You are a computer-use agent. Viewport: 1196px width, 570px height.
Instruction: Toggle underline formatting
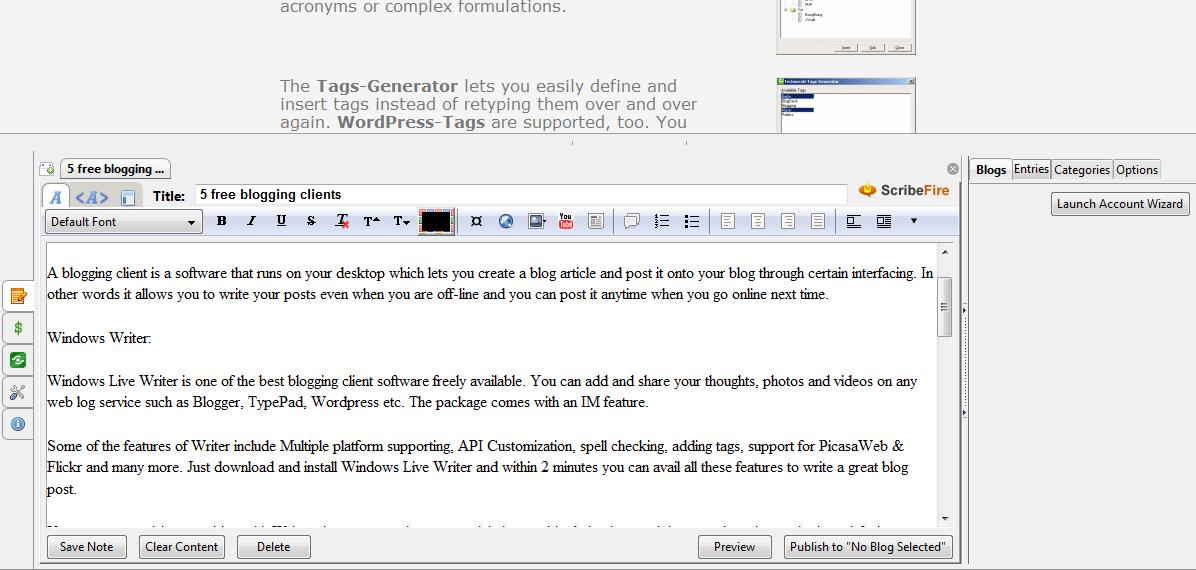(x=281, y=221)
